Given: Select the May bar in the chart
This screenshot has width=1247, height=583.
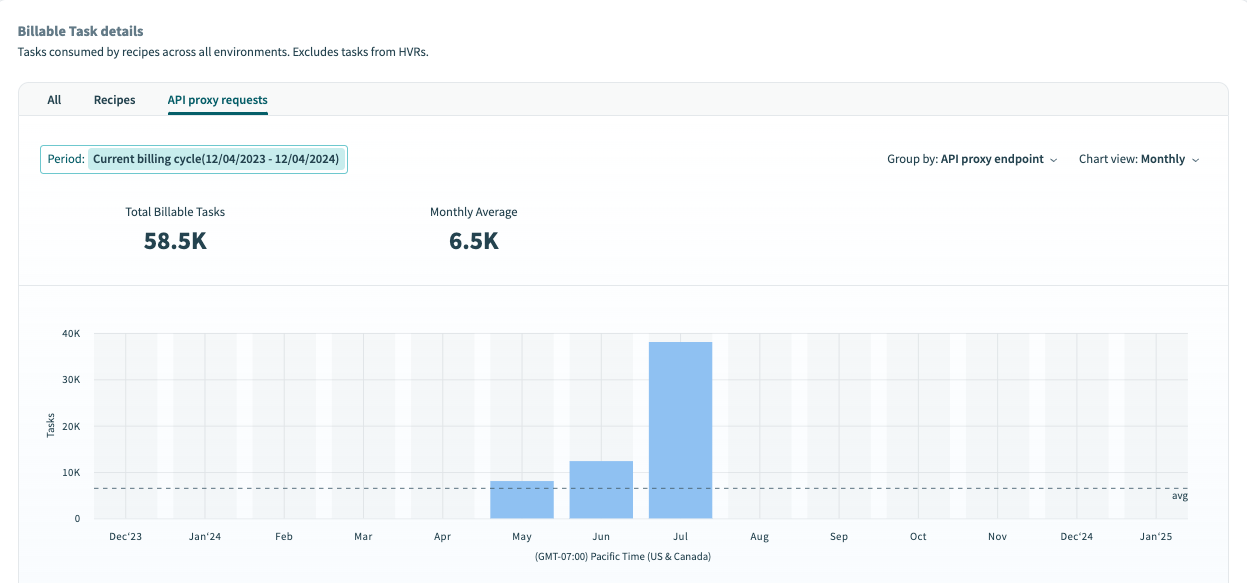Looking at the screenshot, I should pos(522,500).
